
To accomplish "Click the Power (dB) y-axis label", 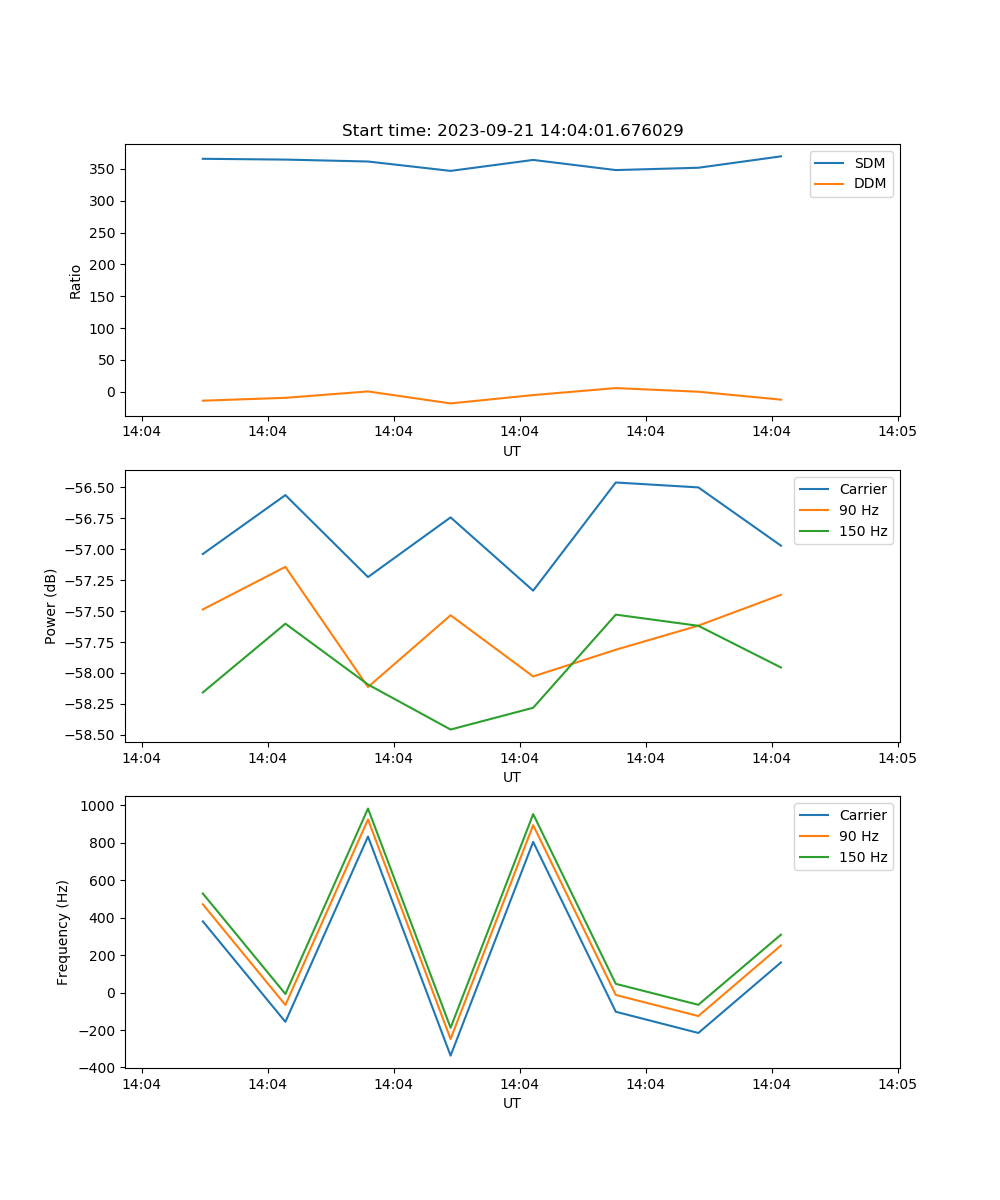I will coord(51,606).
